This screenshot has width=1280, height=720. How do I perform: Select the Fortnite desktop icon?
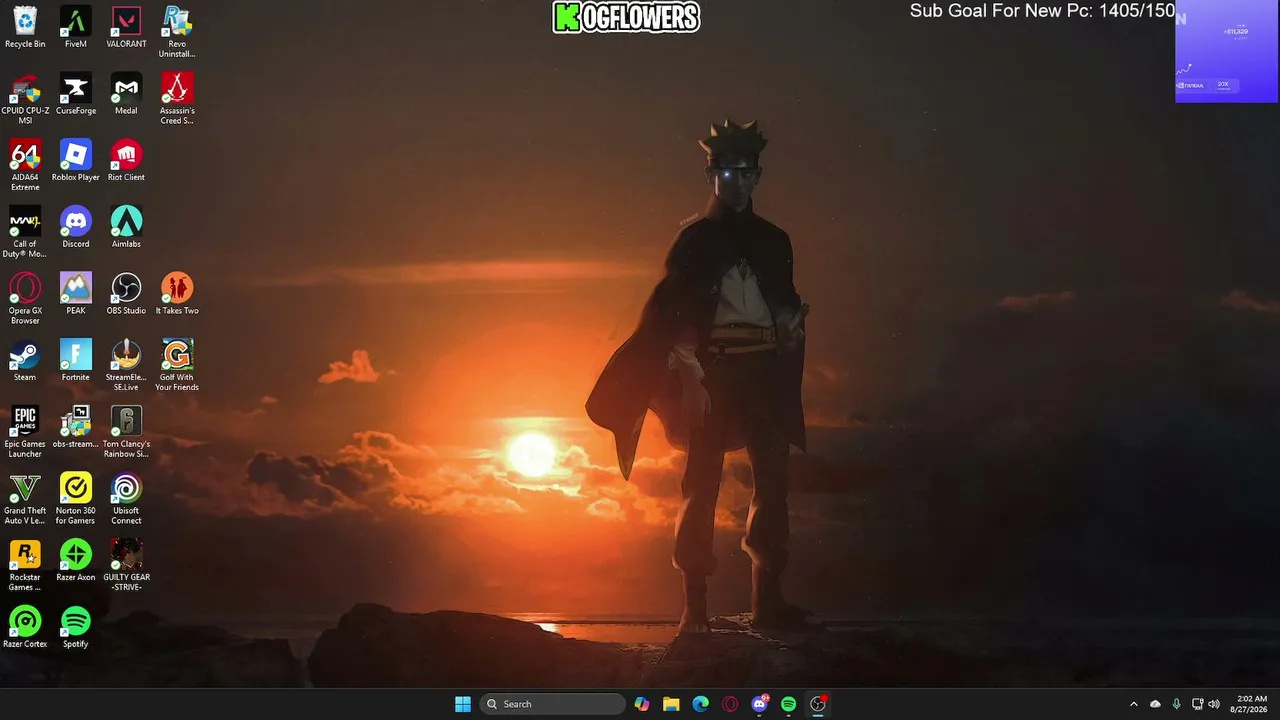tap(76, 361)
